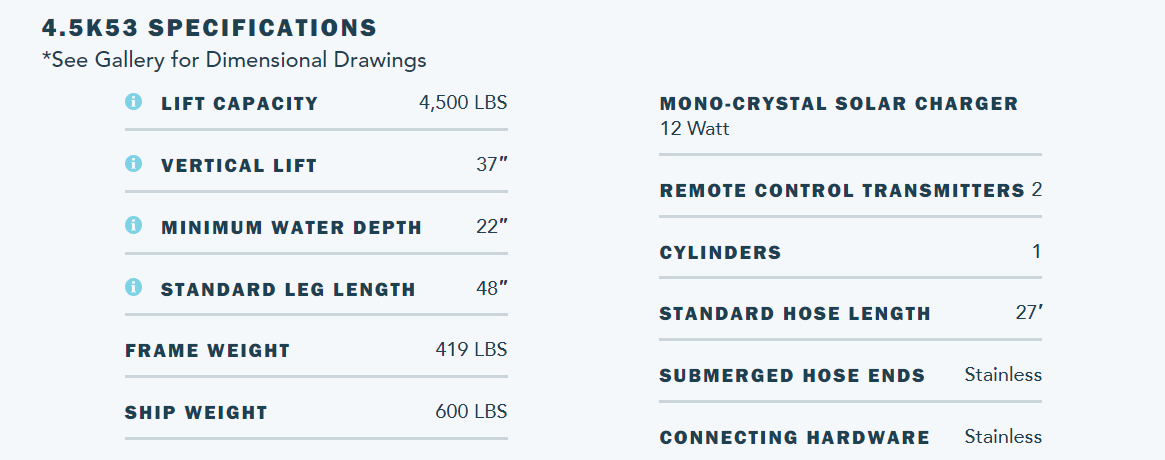The width and height of the screenshot is (1165, 460).
Task: Click the Vertical Lift info icon
Action: pos(133,164)
